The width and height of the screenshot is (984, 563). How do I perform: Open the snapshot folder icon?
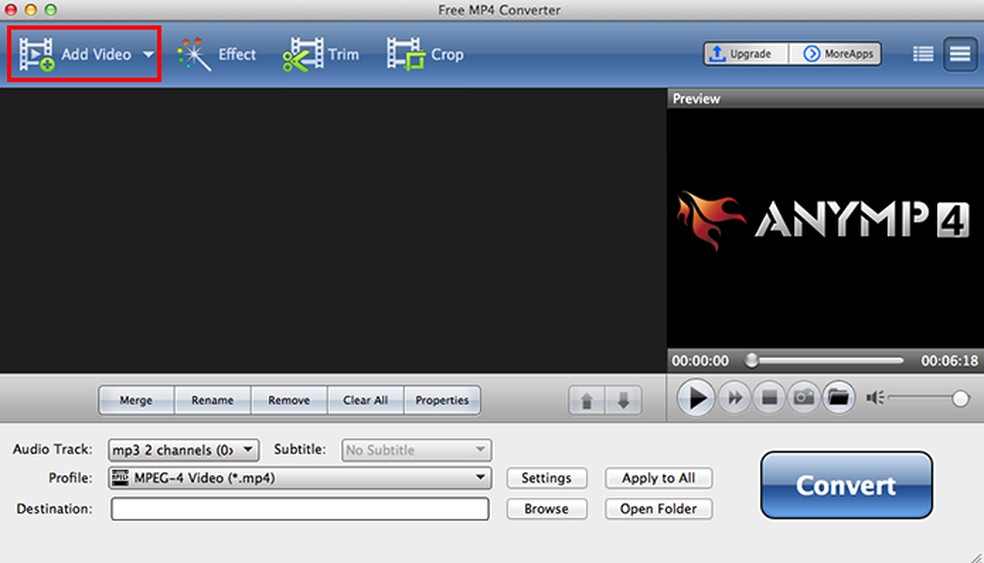click(838, 398)
